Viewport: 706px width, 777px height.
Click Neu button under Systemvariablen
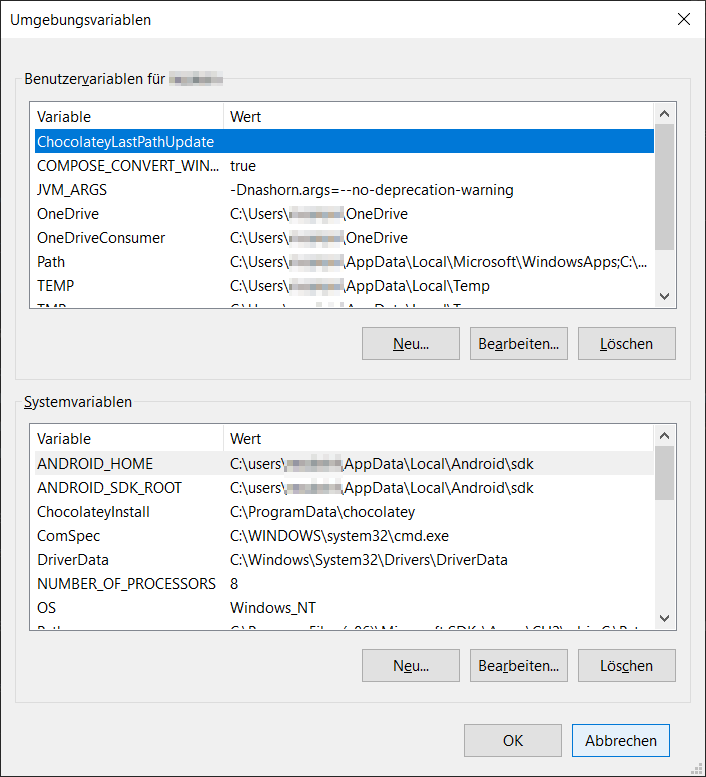[411, 666]
